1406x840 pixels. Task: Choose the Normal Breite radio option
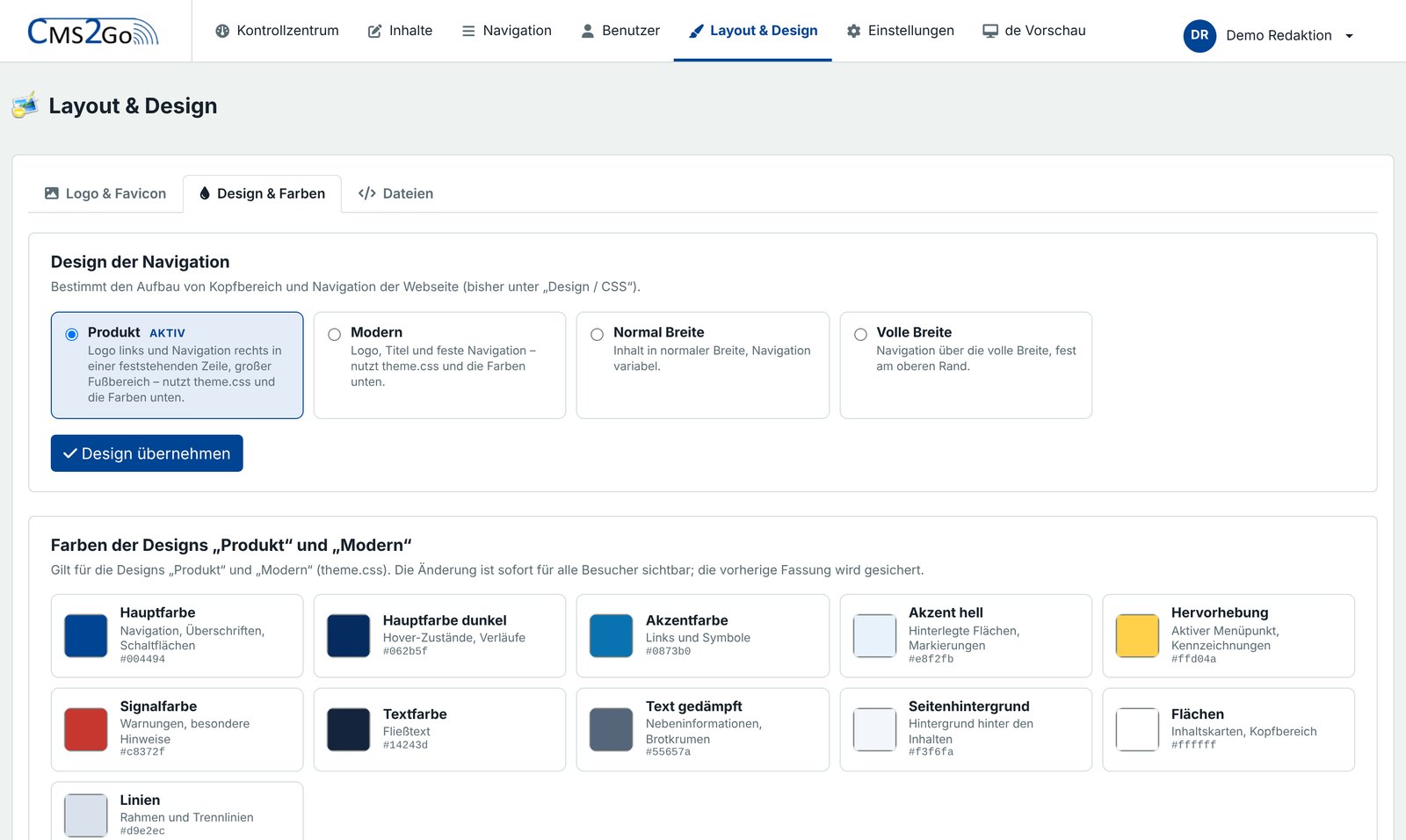598,334
